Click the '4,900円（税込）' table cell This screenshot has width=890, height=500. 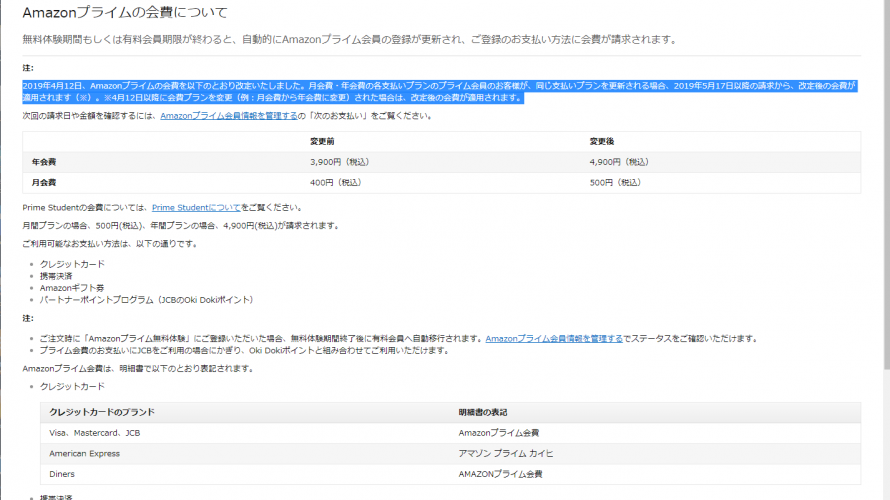coord(619,162)
